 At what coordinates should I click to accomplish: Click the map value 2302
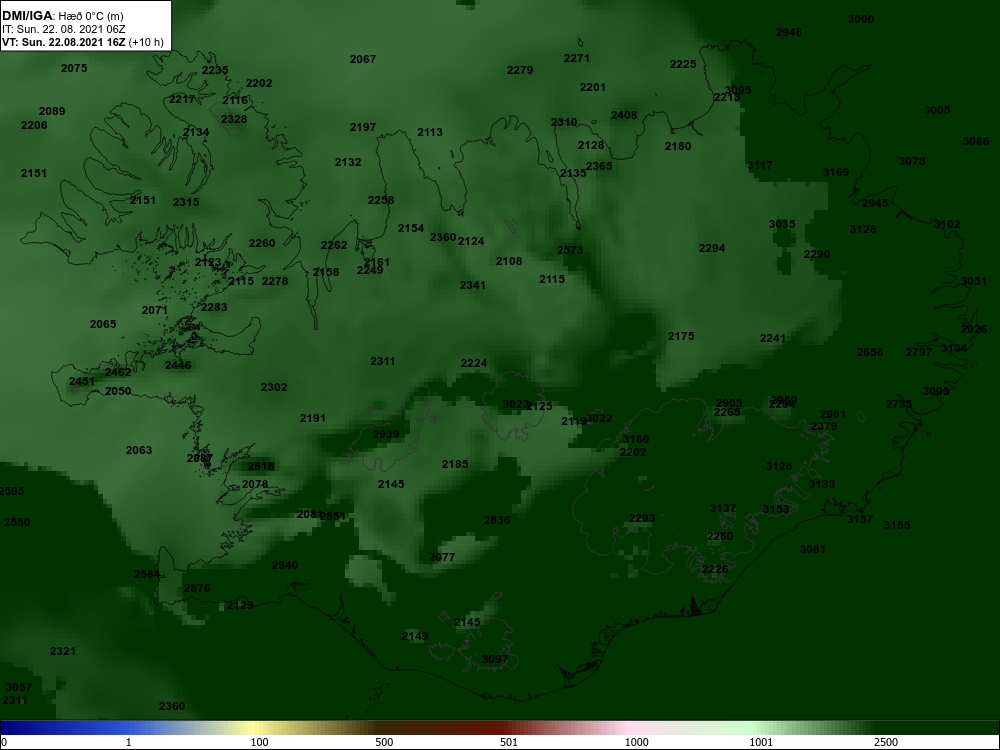pyautogui.click(x=274, y=387)
